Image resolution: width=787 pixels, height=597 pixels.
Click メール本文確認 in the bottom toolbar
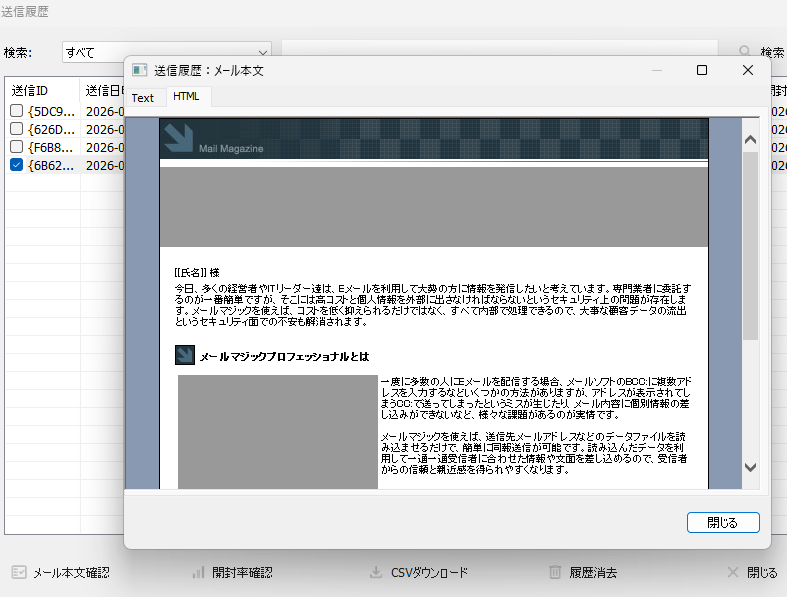point(60,572)
